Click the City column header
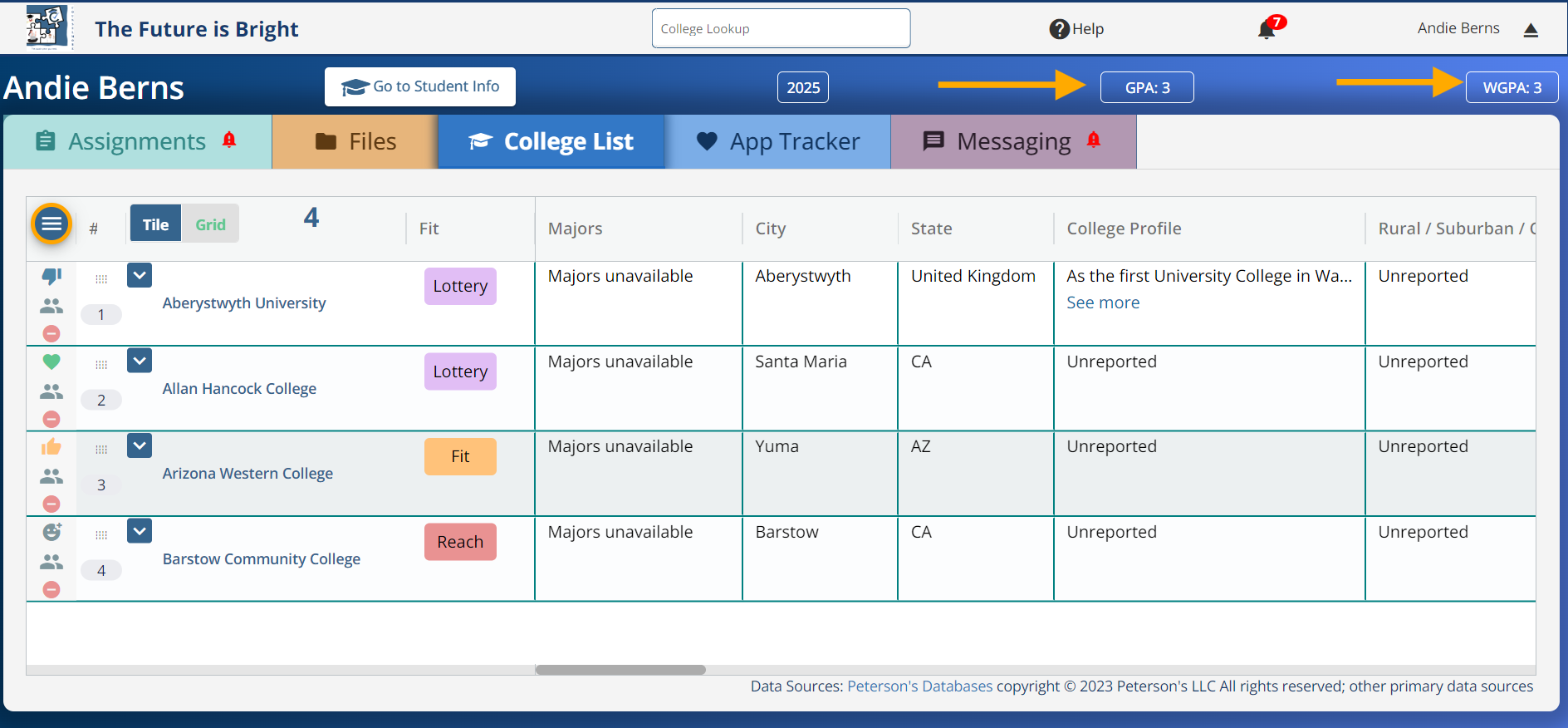The width and height of the screenshot is (1568, 728). tap(770, 229)
